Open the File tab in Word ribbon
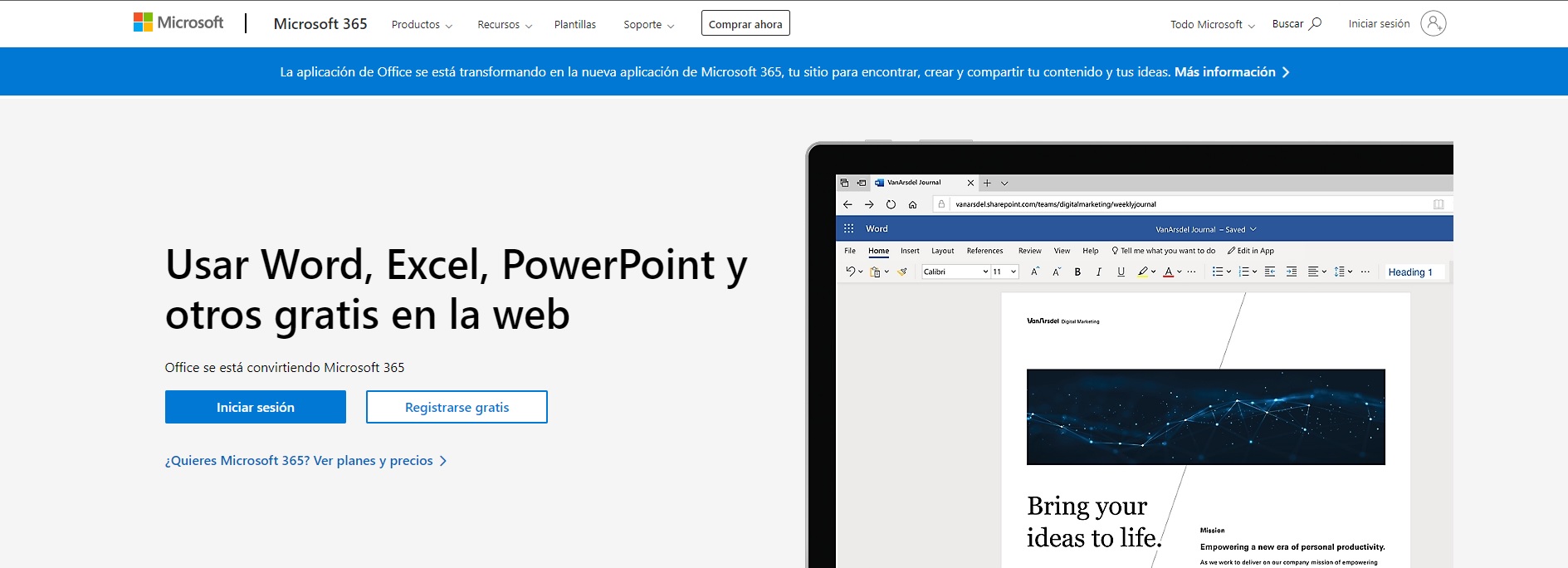Screen dimensions: 1568x568 [850, 251]
